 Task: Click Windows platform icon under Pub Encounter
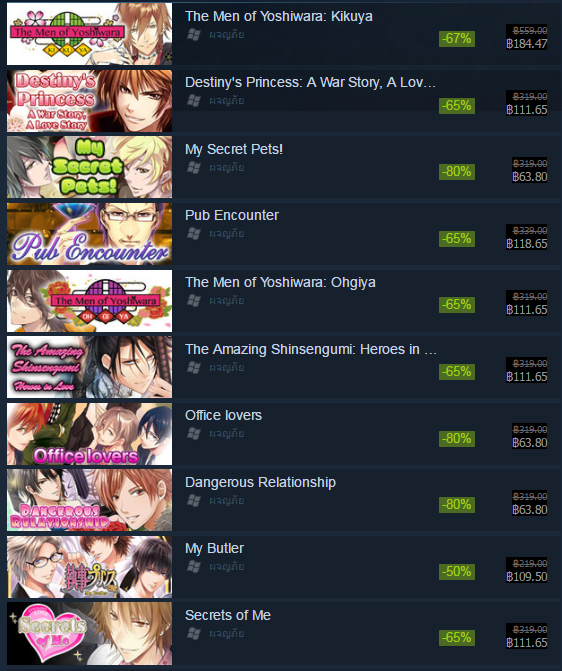click(194, 234)
